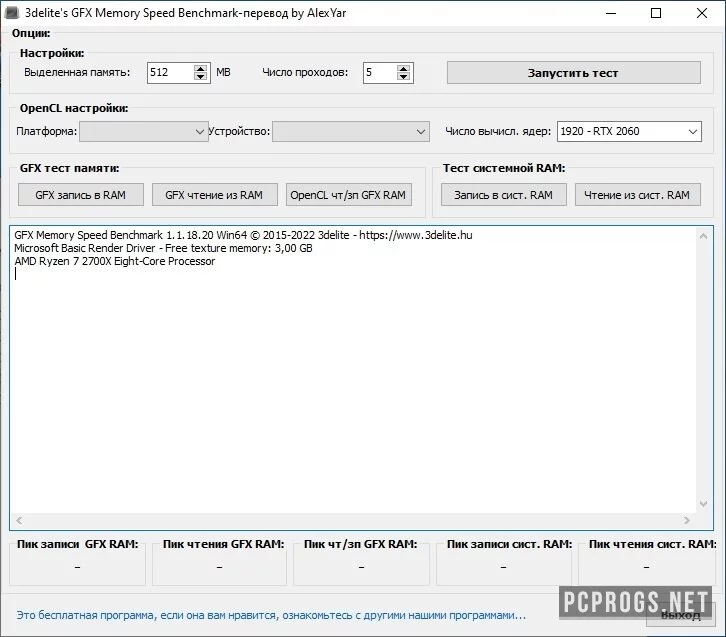
Task: Open the Устройство dropdown
Action: point(350,131)
